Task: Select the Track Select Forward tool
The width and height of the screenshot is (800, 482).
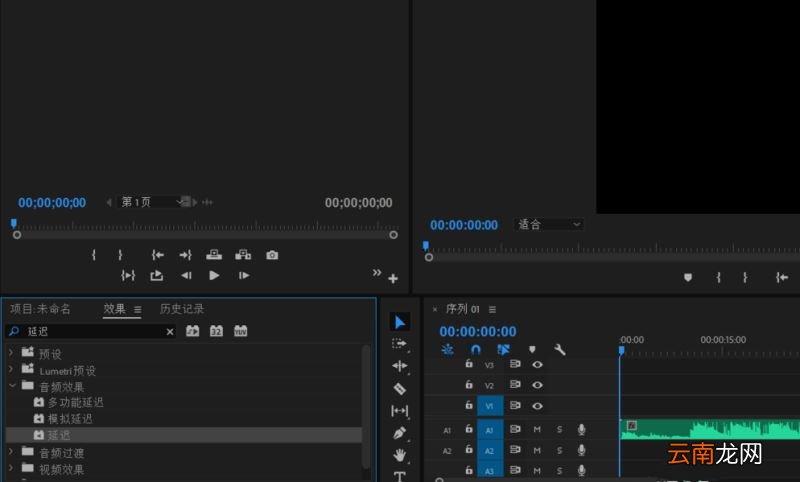Action: pos(399,344)
